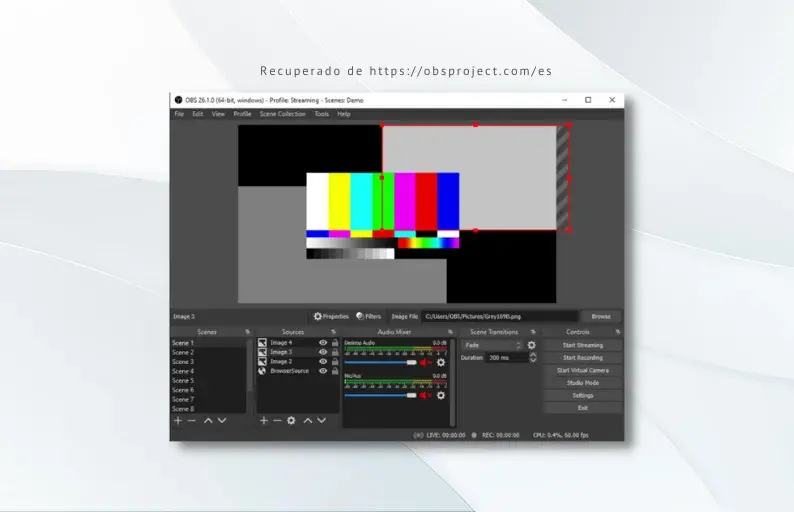
Task: Open the View menu
Action: tap(218, 114)
